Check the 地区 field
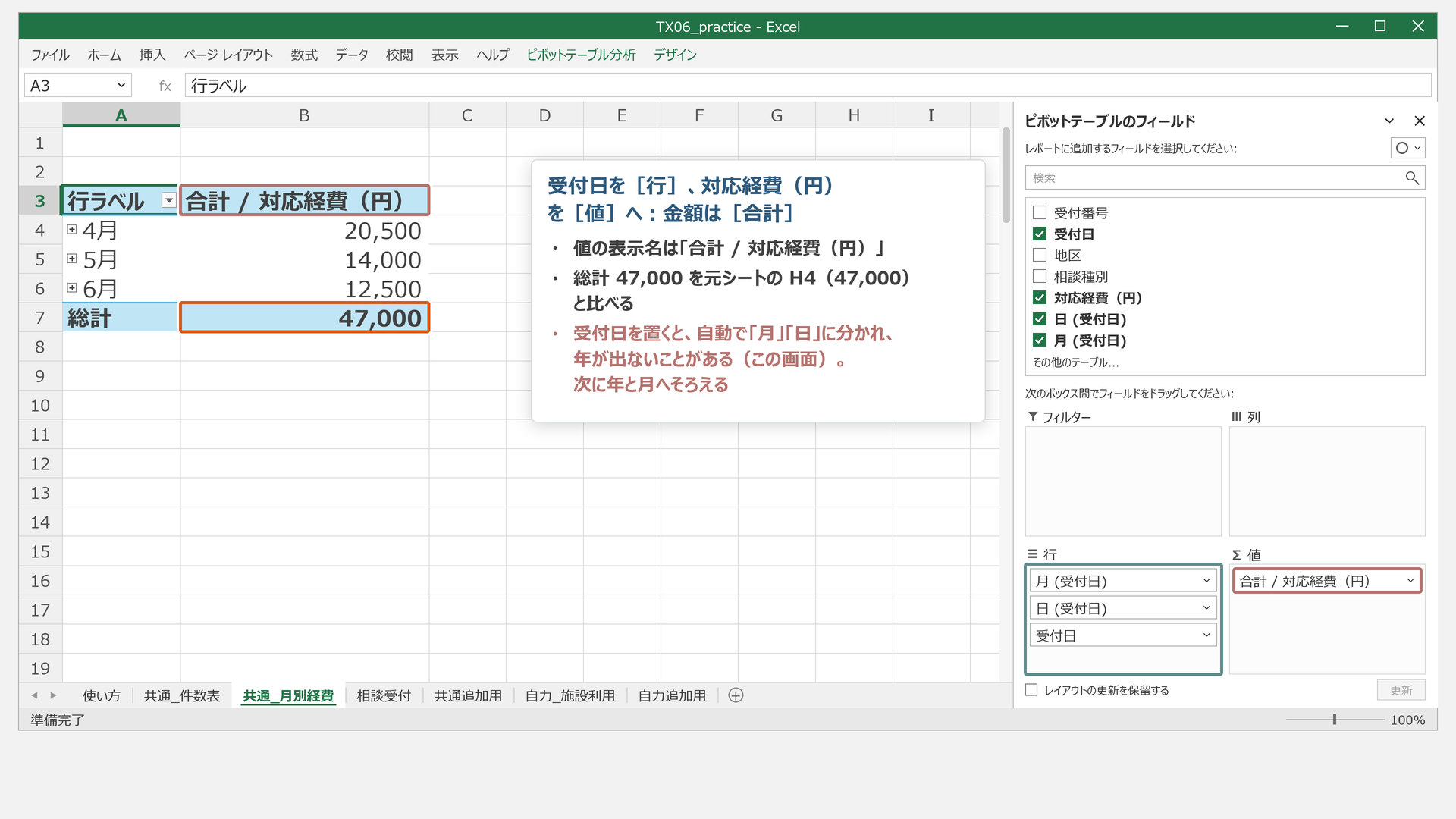Viewport: 1456px width, 819px height. click(x=1040, y=255)
